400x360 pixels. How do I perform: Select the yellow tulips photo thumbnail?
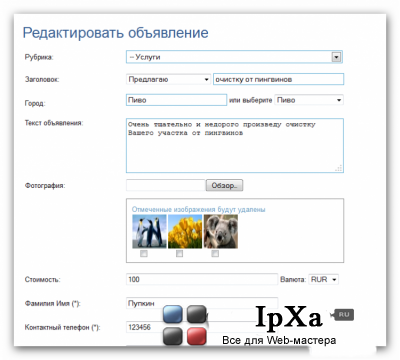[x=185, y=231]
